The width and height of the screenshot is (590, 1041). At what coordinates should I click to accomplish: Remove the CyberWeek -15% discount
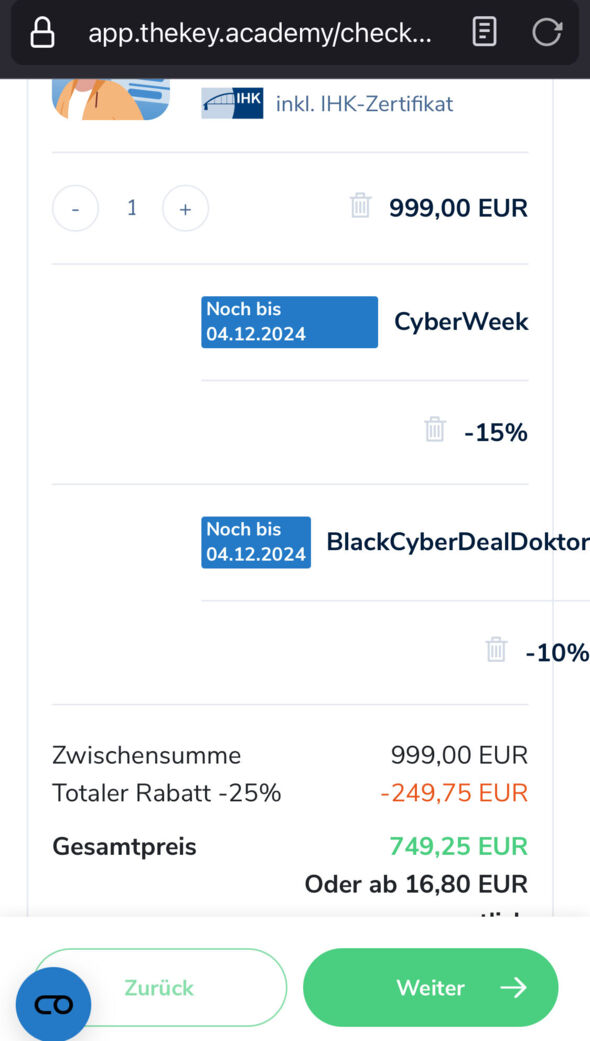click(x=435, y=430)
